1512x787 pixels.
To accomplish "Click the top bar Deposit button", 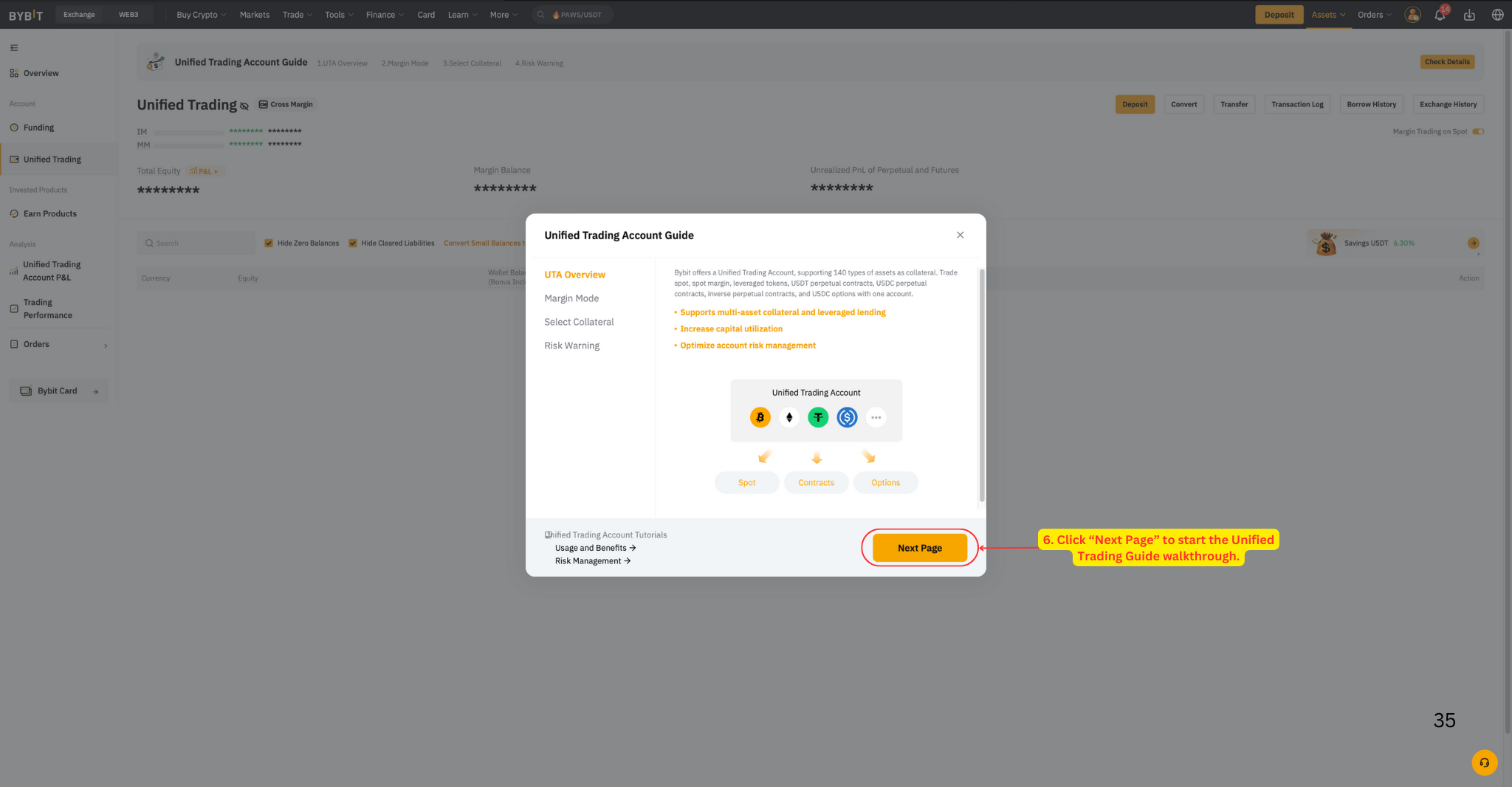I will coord(1279,15).
